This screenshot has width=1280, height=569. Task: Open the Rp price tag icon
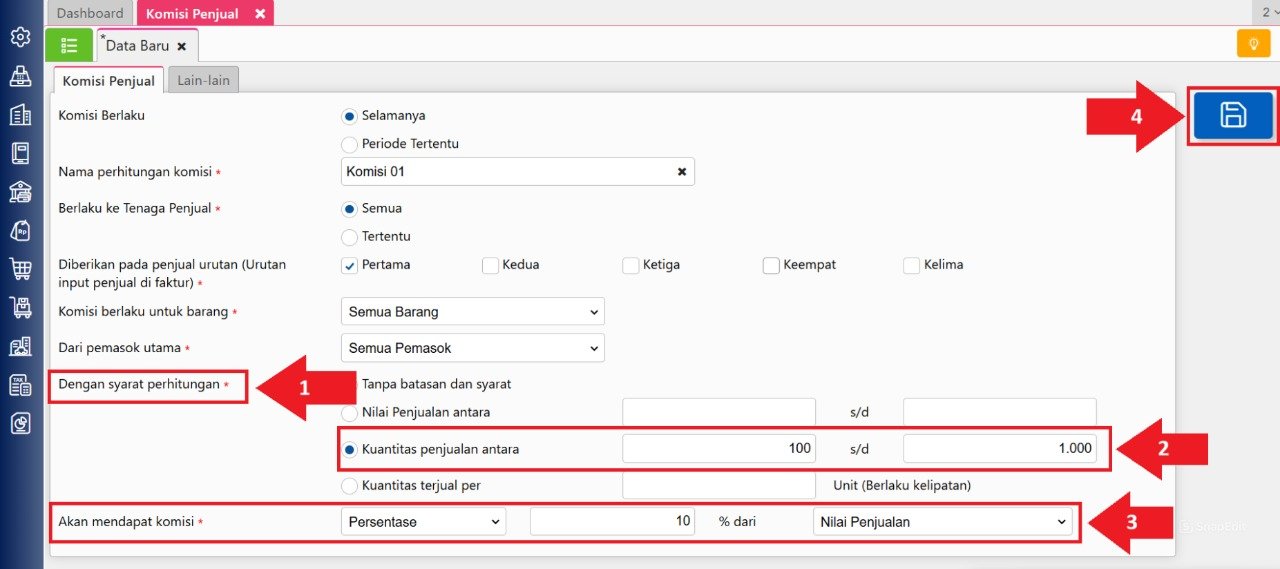pyautogui.click(x=20, y=230)
